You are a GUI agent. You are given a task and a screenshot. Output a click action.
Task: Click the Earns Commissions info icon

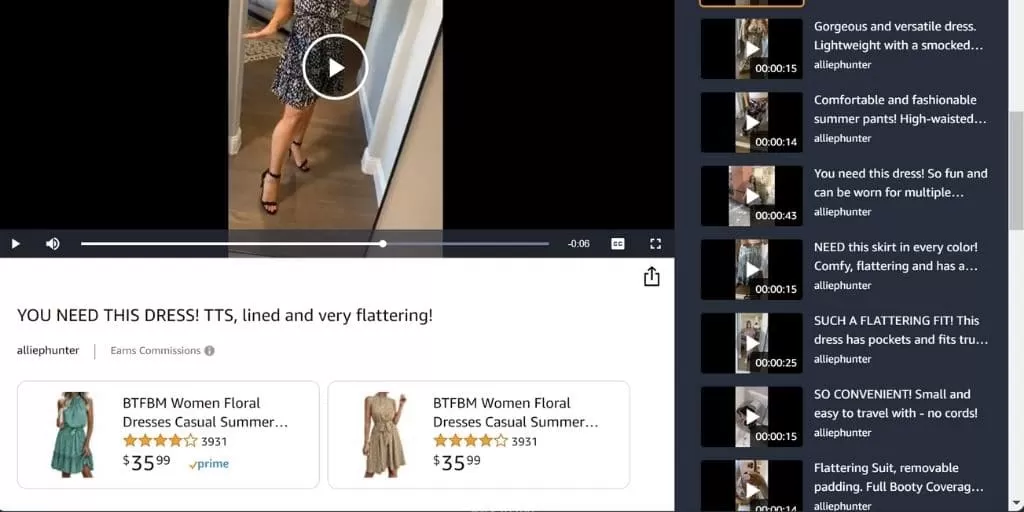tap(210, 351)
